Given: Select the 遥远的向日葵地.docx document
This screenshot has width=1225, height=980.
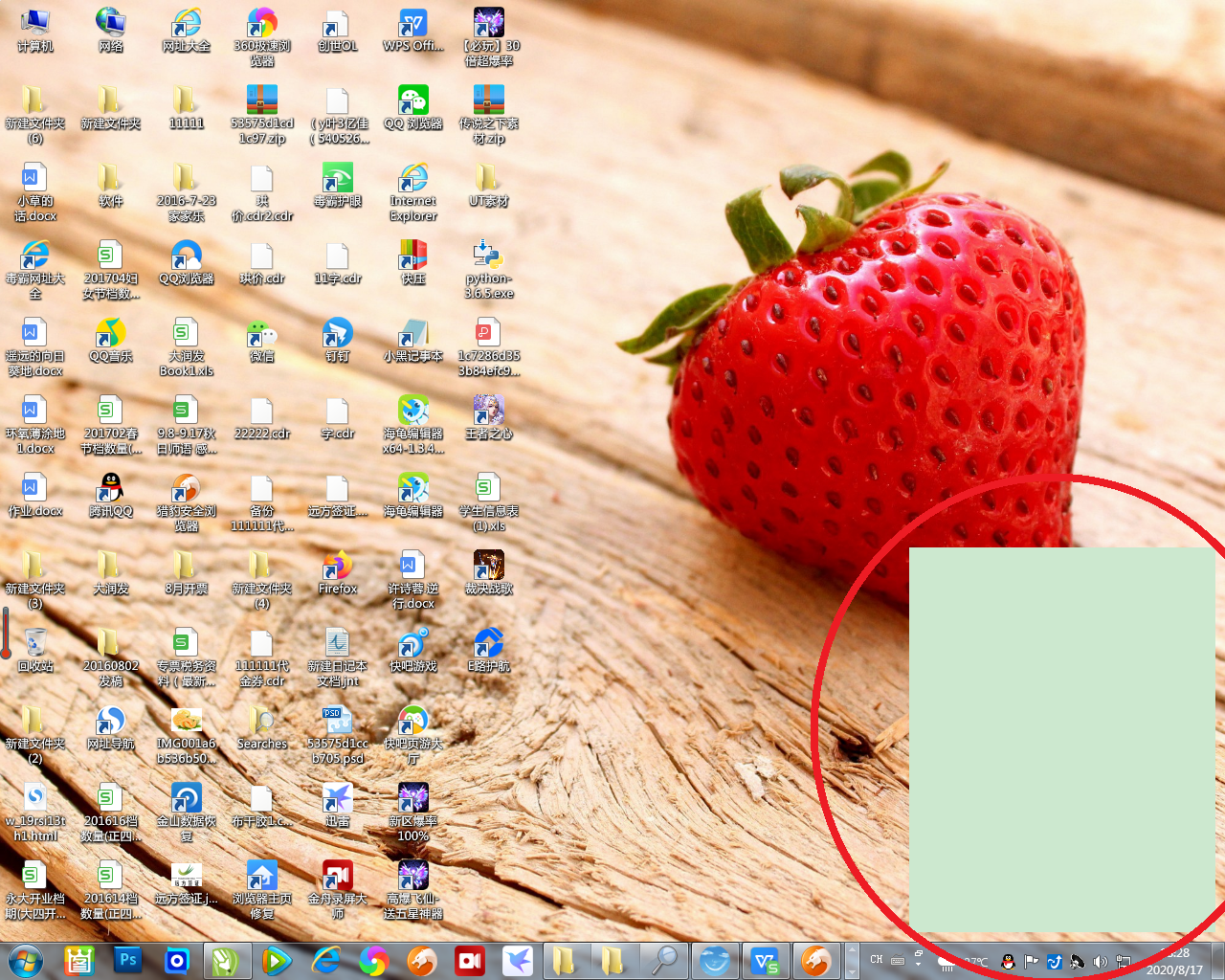Looking at the screenshot, I should pos(35,347).
